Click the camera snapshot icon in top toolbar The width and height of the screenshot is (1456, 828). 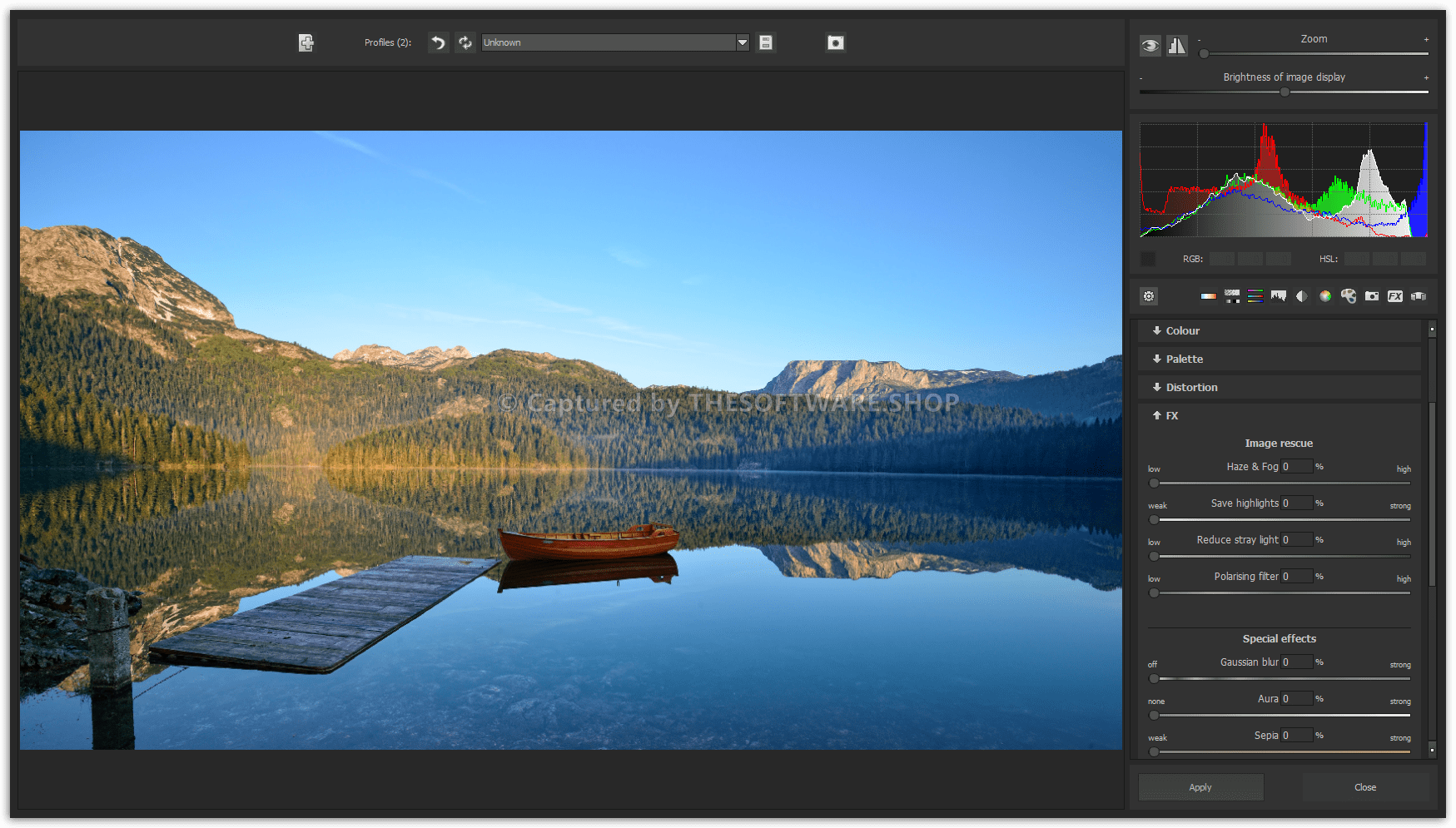[x=836, y=42]
